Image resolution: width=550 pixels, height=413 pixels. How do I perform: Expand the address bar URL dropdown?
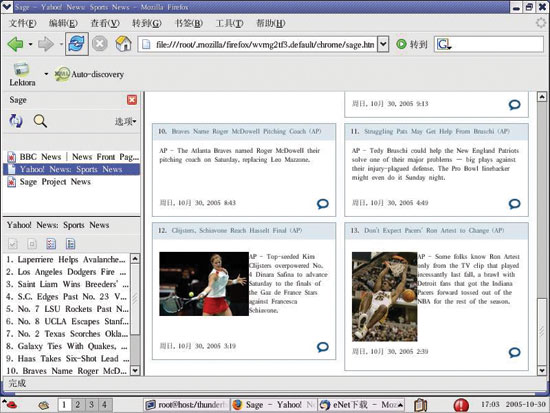383,44
